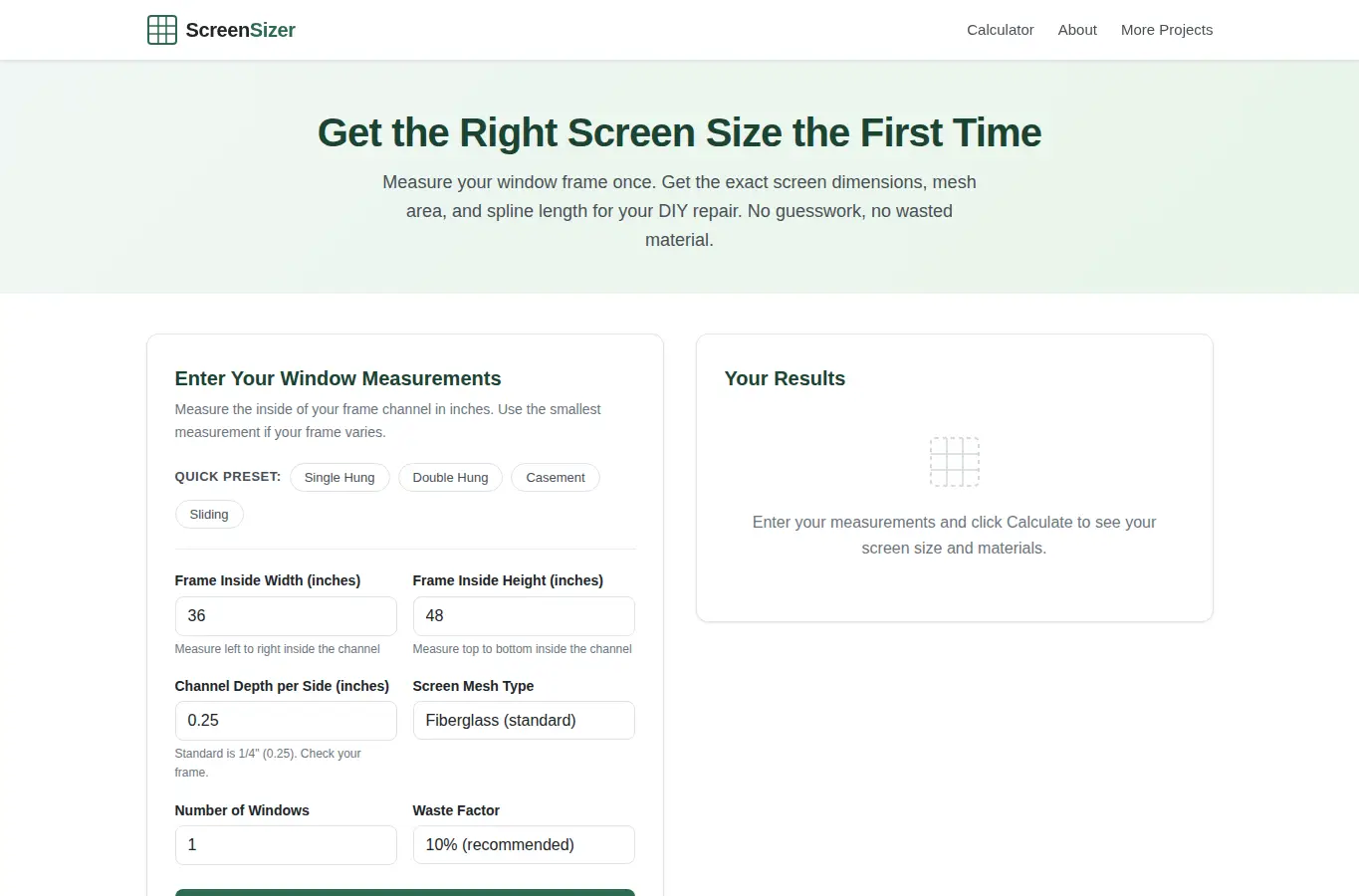
Task: Click the 'QUICK PRESET:' label
Action: tap(228, 477)
